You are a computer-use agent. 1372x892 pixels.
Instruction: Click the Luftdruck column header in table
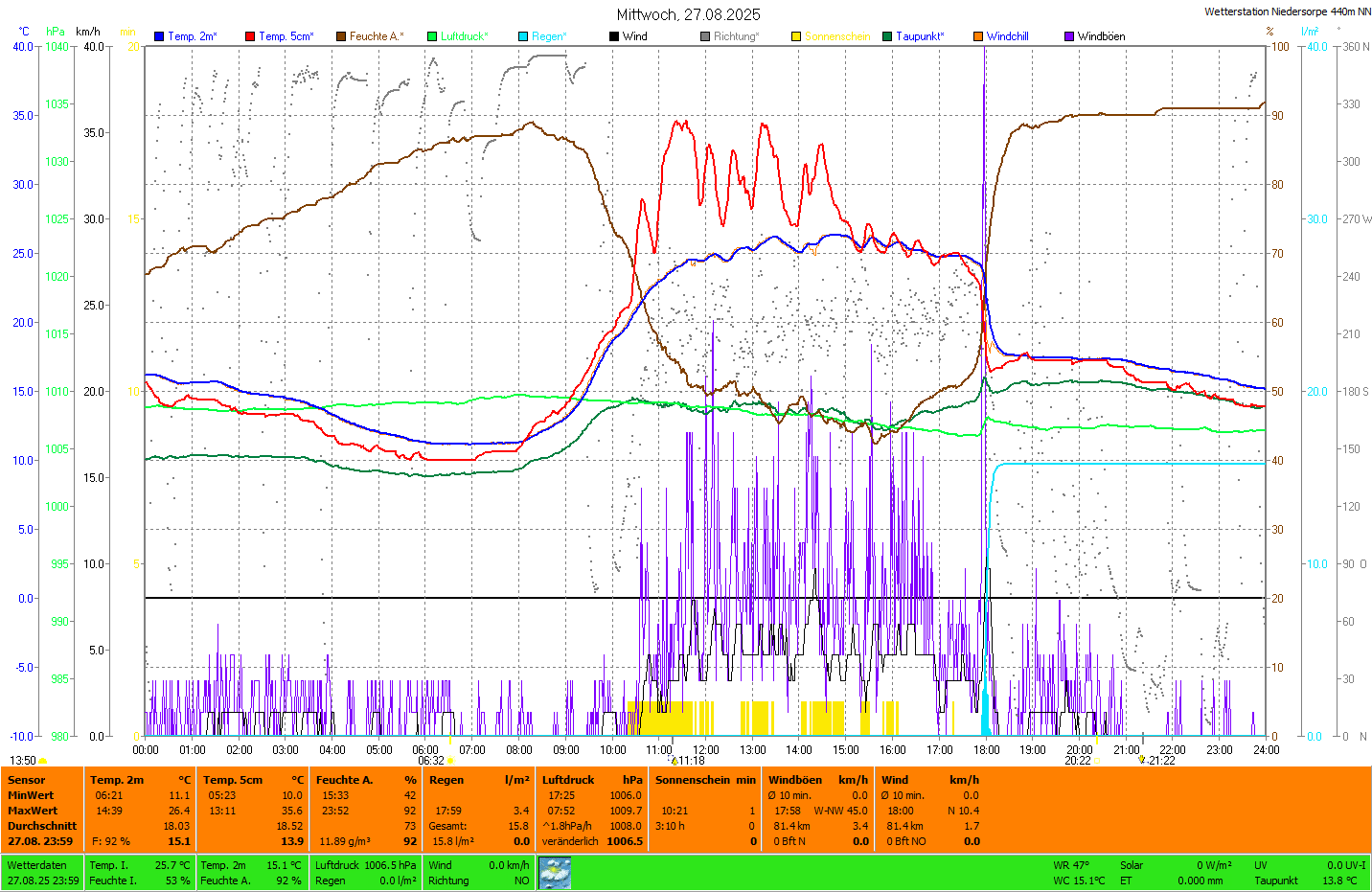pos(568,780)
